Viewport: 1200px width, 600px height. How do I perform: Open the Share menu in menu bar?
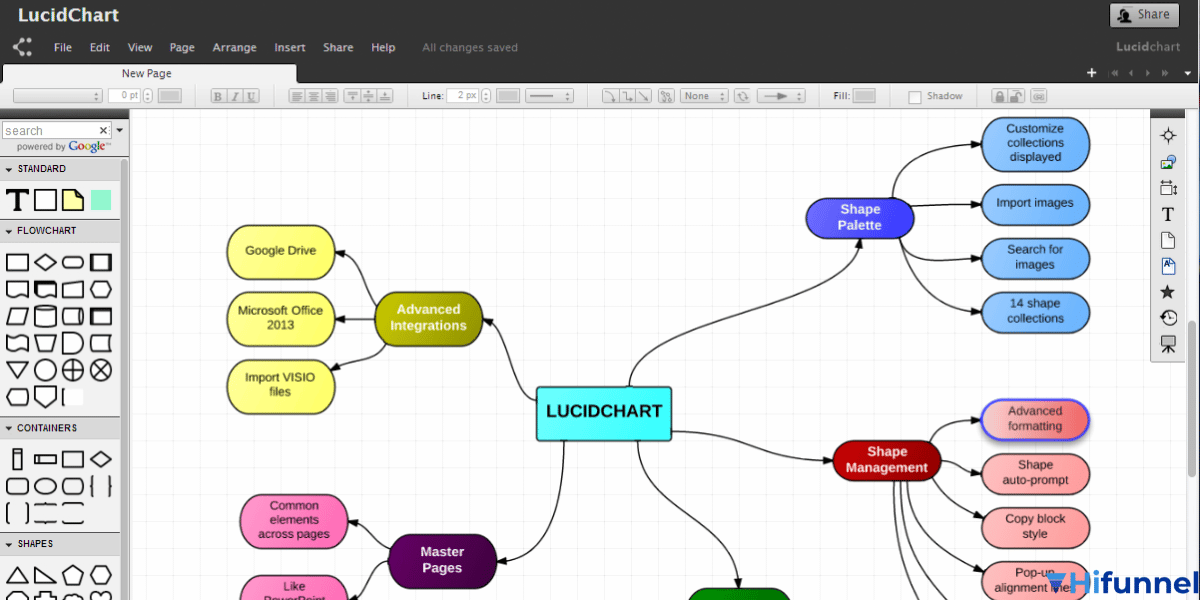pos(338,47)
